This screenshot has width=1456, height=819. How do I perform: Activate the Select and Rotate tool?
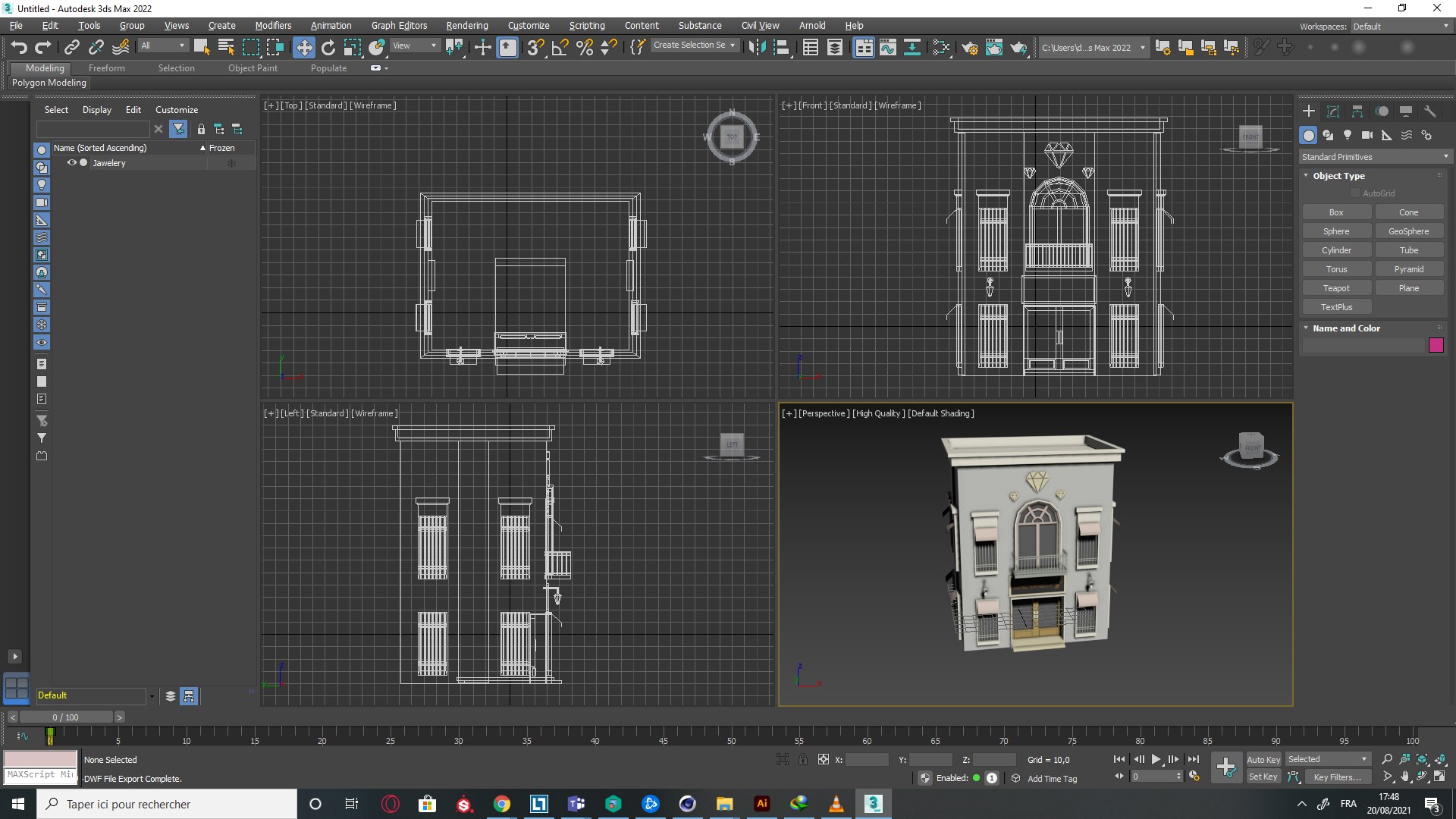point(328,47)
